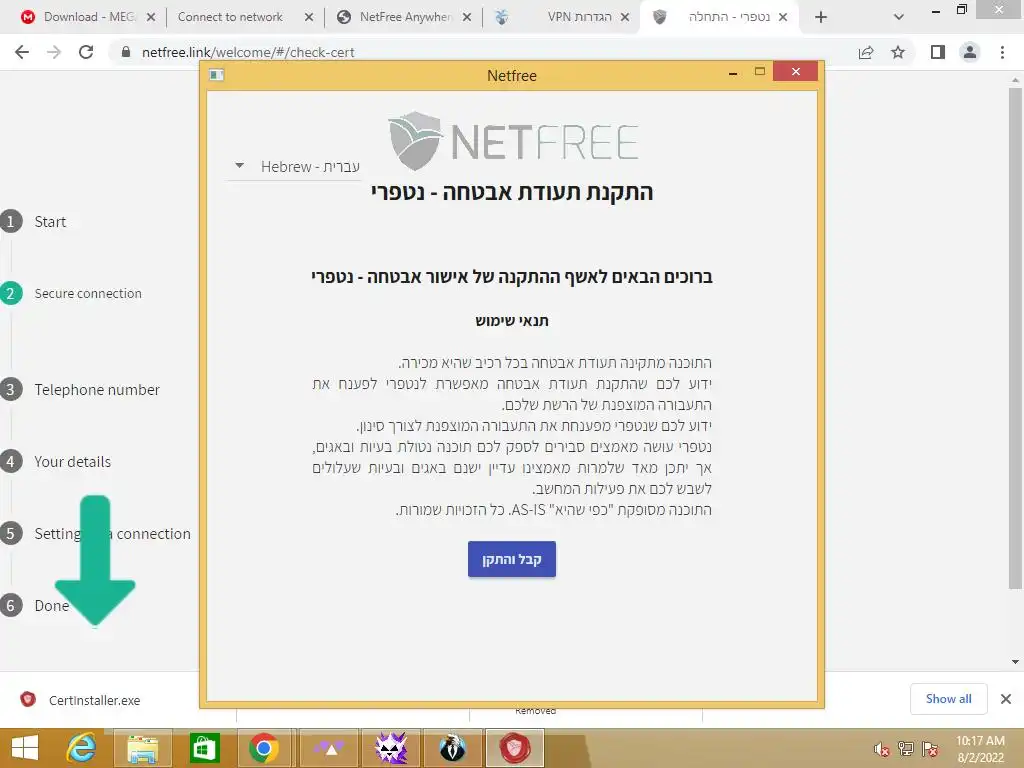The height and width of the screenshot is (768, 1024).
Task: Open the penguin-suit taskbar app
Action: pyautogui.click(x=452, y=748)
